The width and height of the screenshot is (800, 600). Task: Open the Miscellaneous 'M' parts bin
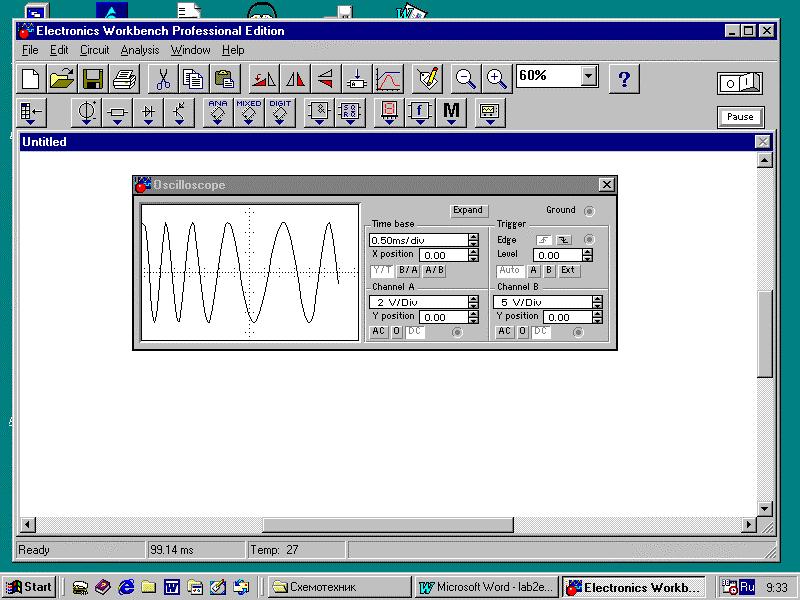point(451,113)
